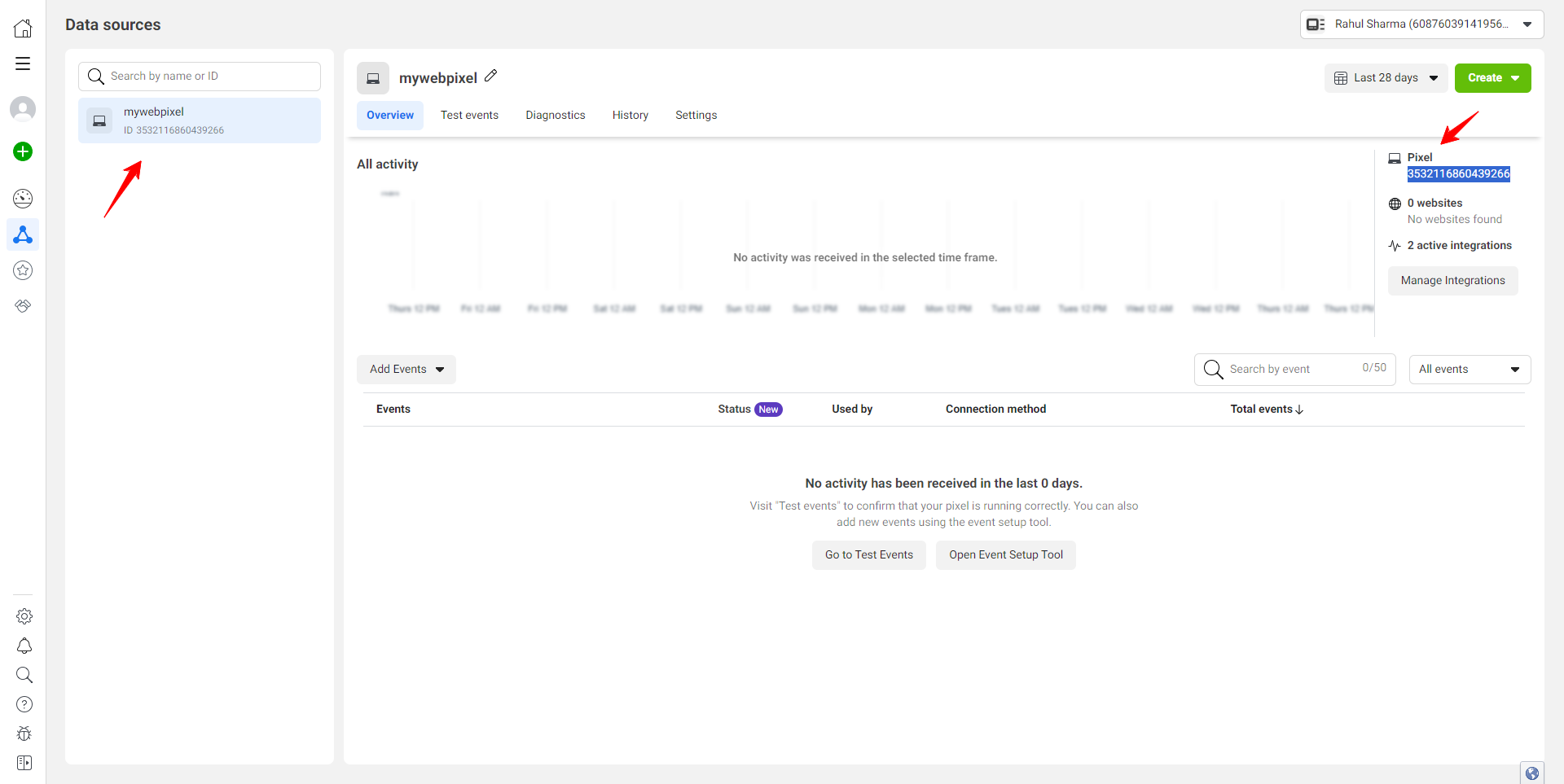Expand the green Create dropdown
Image resolution: width=1564 pixels, height=784 pixels.
pos(1492,78)
